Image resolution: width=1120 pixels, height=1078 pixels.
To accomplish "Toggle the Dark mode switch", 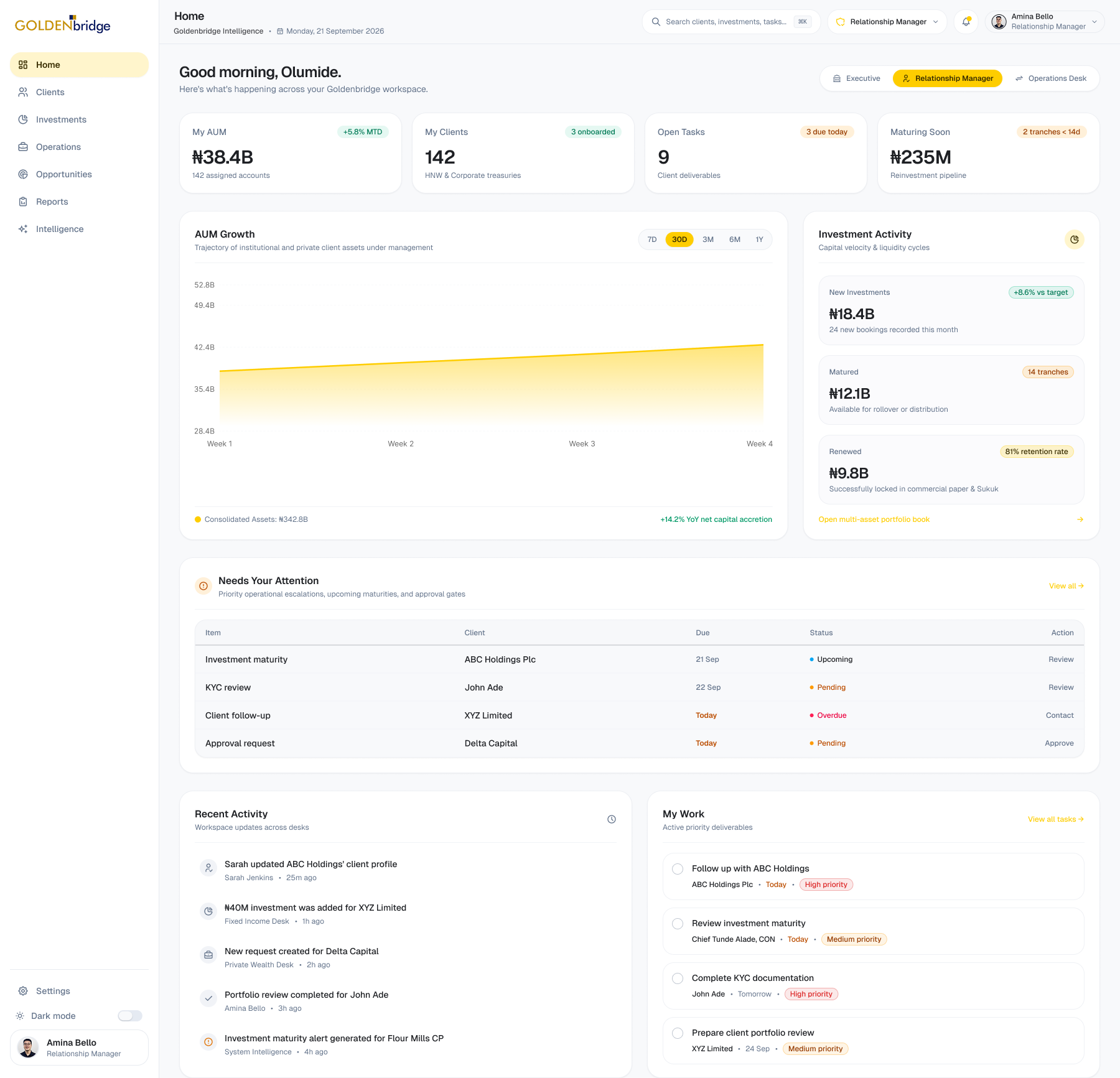I will click(130, 1016).
